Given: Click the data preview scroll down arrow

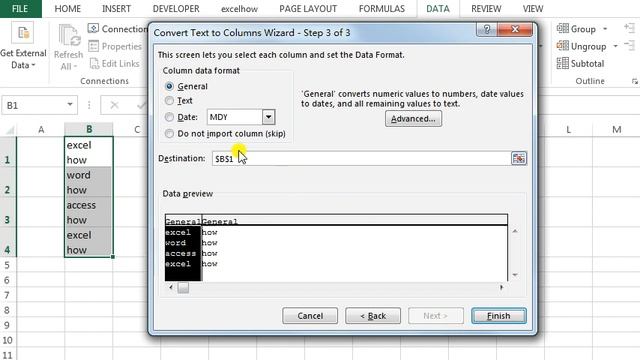Looking at the screenshot, I should tap(515, 275).
